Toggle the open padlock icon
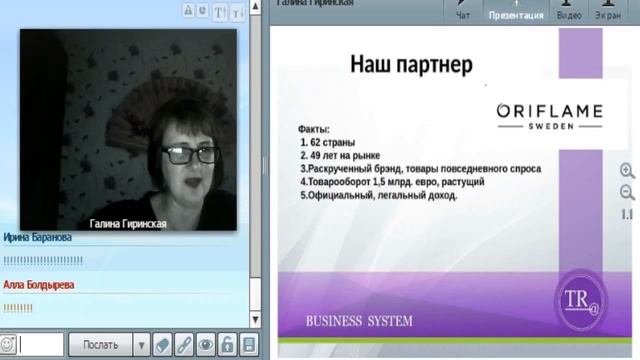The height and width of the screenshot is (360, 640). [x=227, y=345]
